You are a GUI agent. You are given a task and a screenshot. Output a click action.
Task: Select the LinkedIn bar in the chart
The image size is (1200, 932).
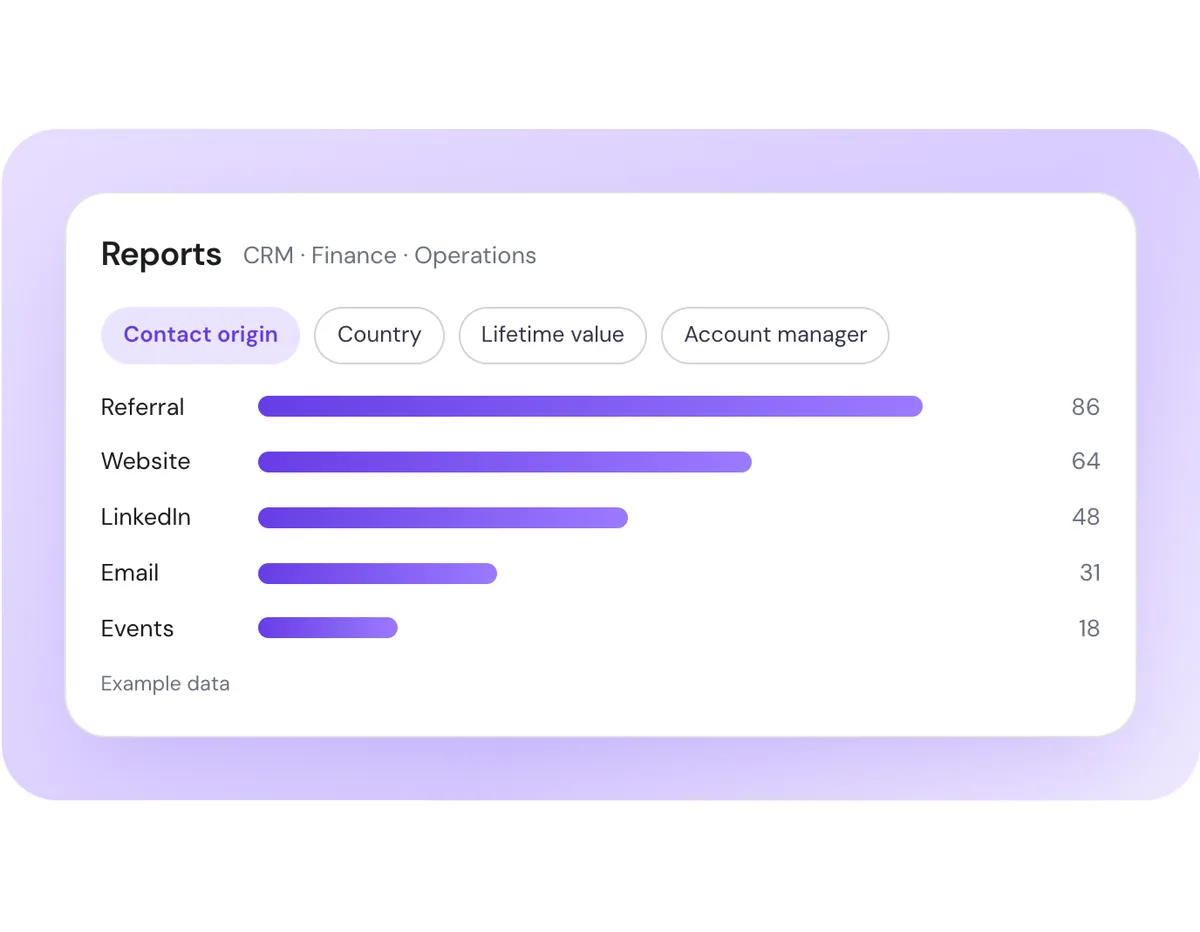[443, 518]
